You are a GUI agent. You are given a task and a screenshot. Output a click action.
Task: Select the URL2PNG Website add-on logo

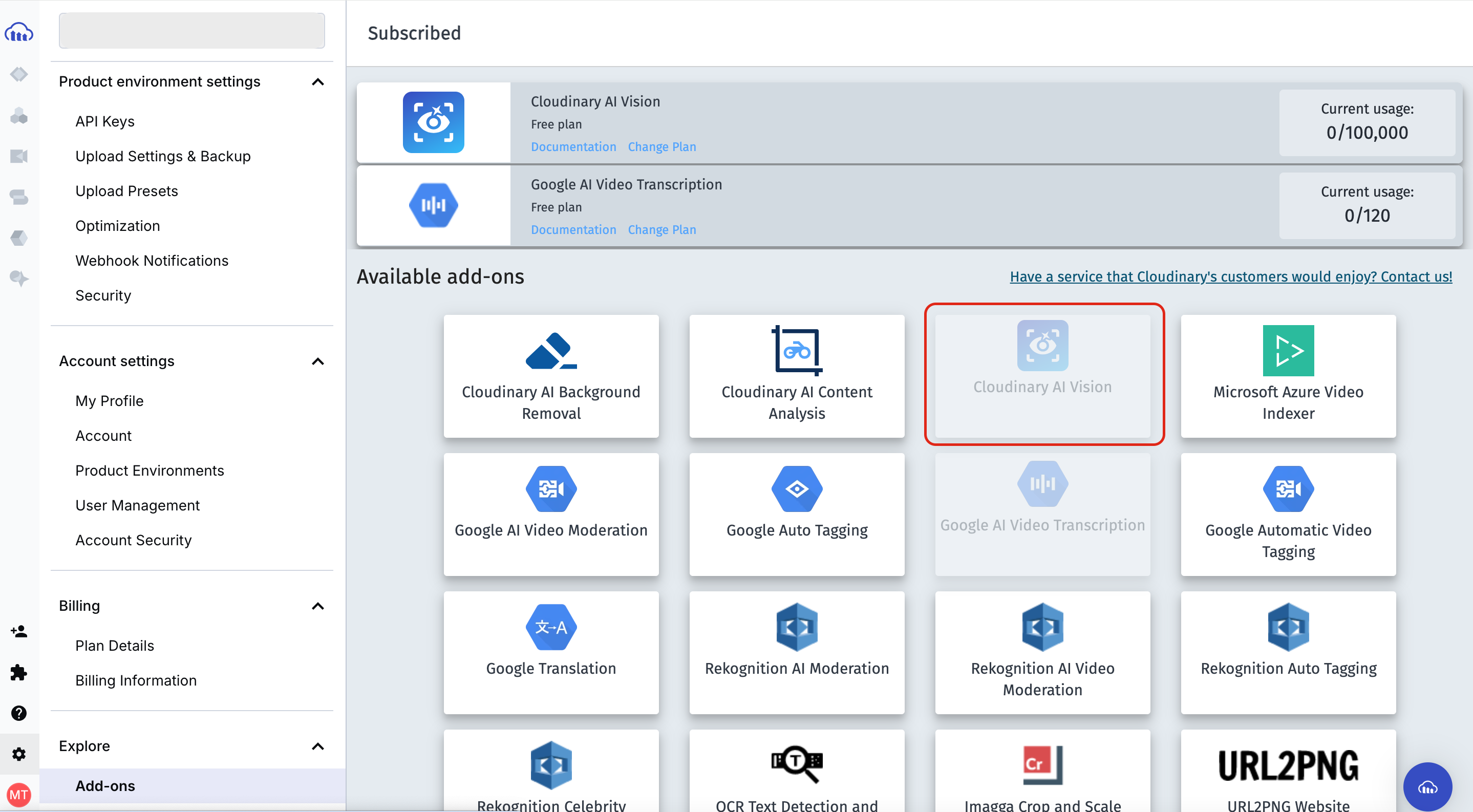pyautogui.click(x=1288, y=766)
